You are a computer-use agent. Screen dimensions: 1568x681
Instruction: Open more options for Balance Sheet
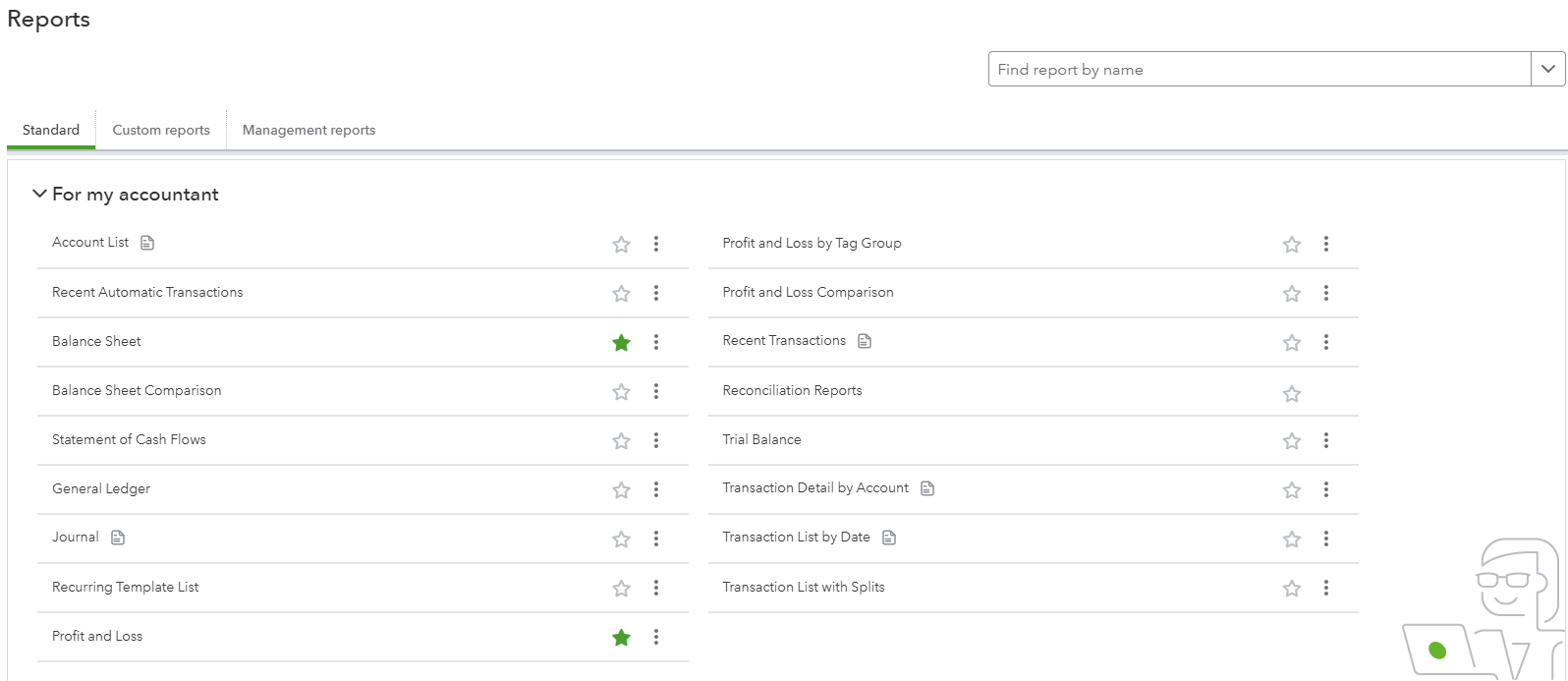[656, 342]
